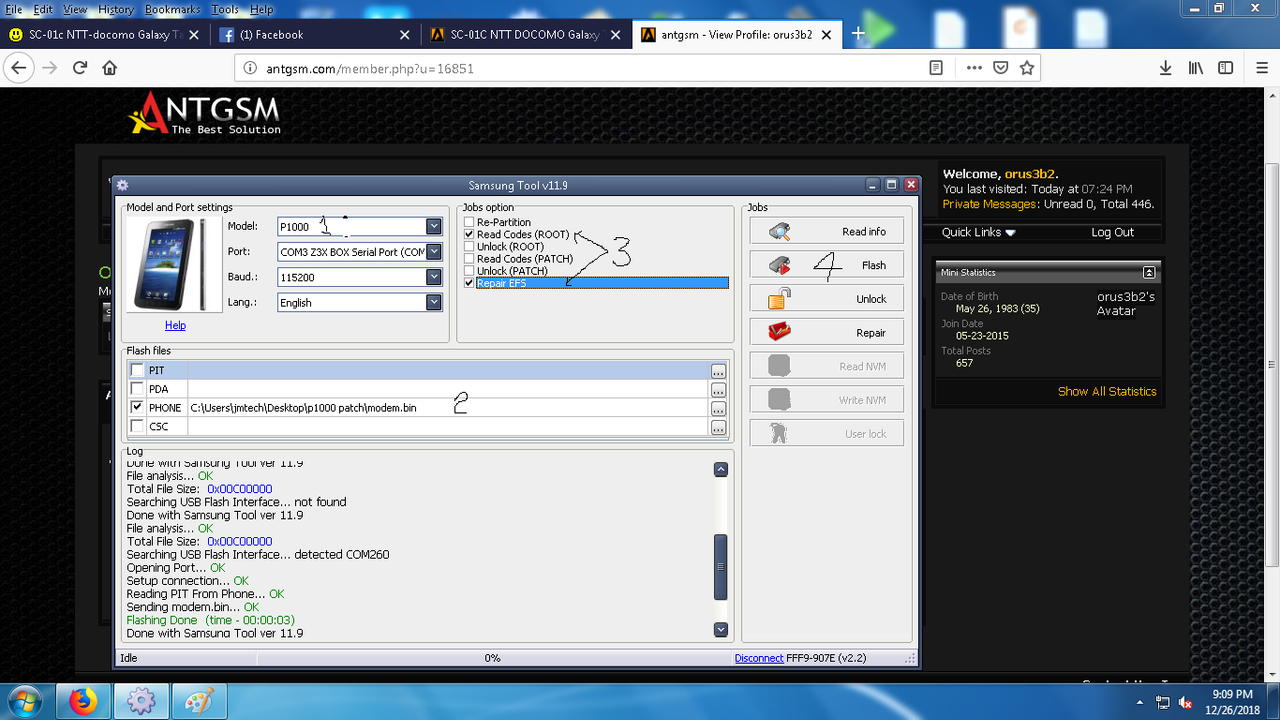This screenshot has width=1280, height=720.
Task: Show the Firefox sidebar
Action: (x=1226, y=68)
